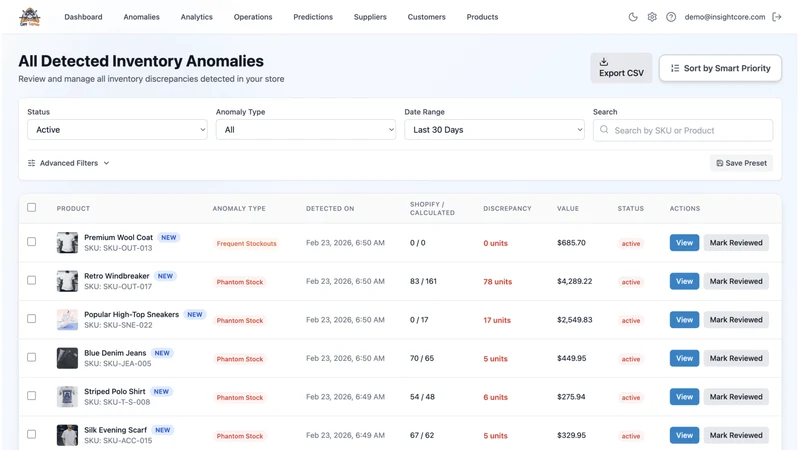Open Premium Wool Coat product thumbnail
This screenshot has height=450, width=800.
67,243
